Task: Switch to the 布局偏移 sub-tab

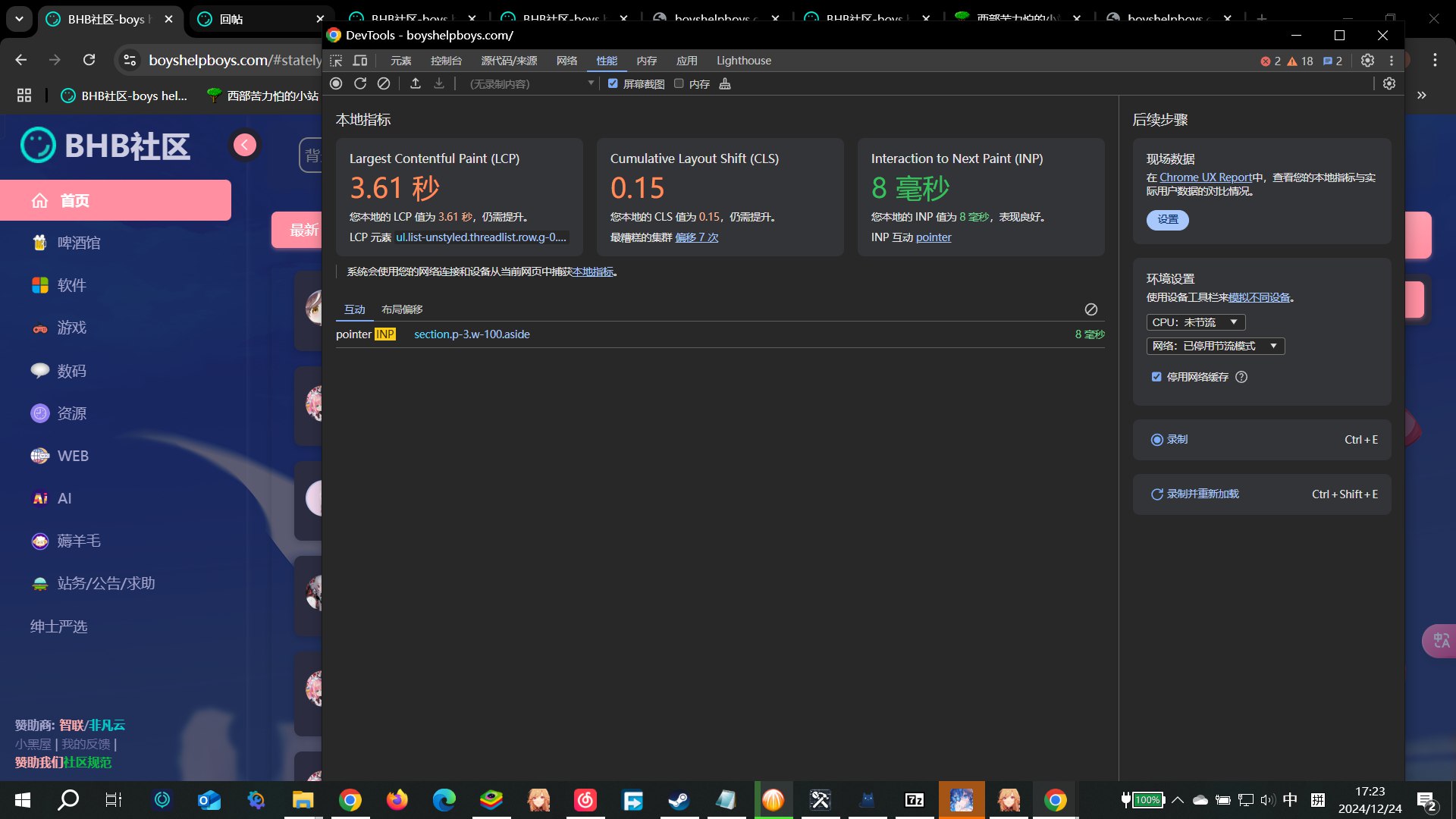Action: coord(402,309)
